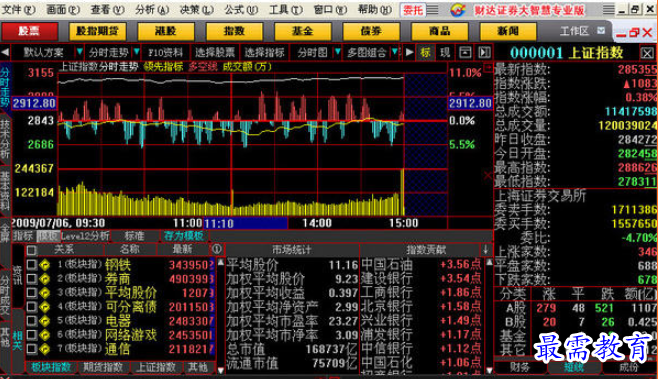The width and height of the screenshot is (658, 379).
Task: Click the down arrow of sector list scrollbar
Action: coord(220,370)
